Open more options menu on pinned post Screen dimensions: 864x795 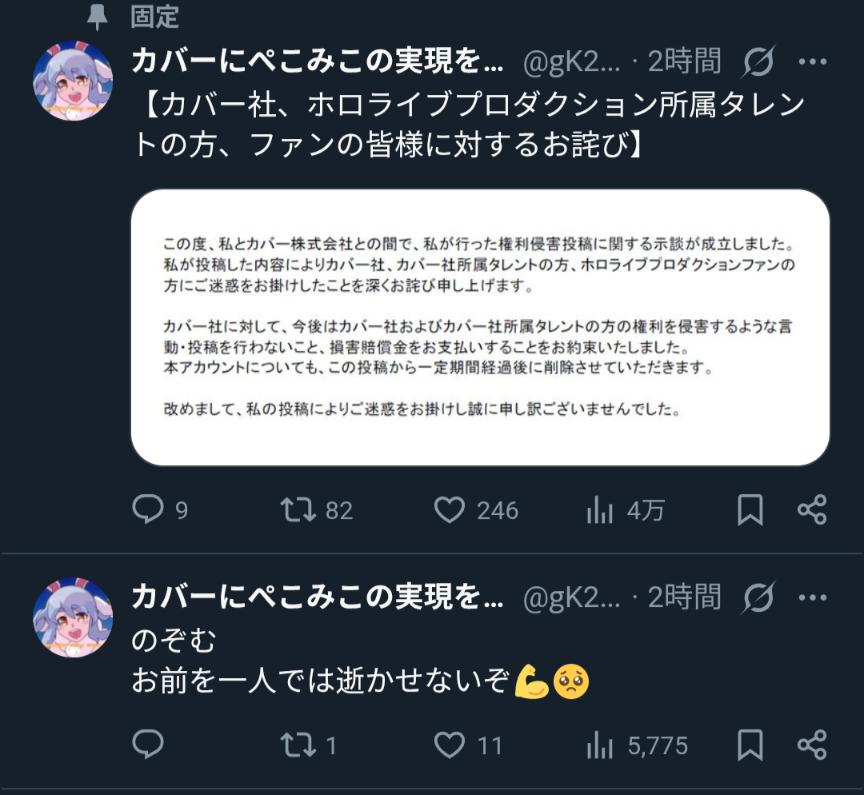pos(812,62)
